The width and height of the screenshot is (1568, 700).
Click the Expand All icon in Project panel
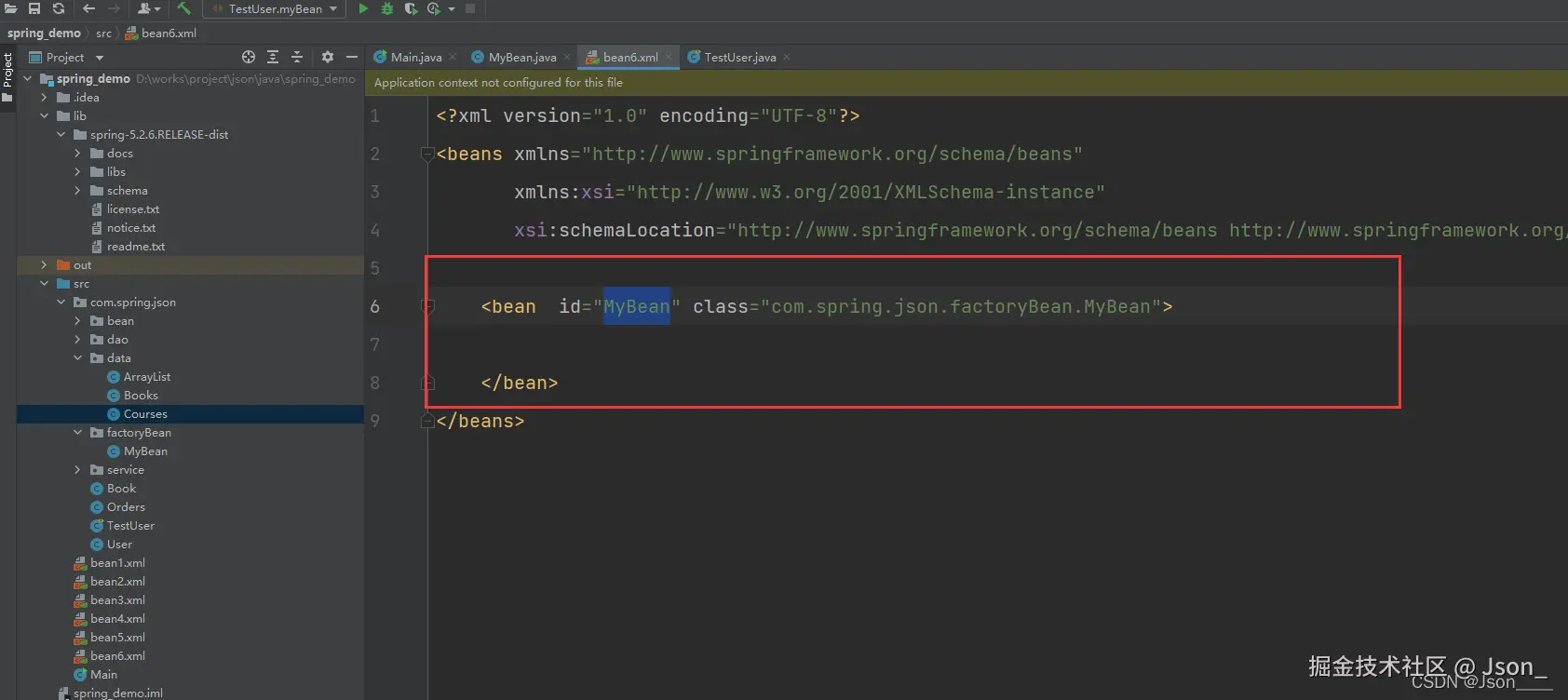tap(273, 57)
